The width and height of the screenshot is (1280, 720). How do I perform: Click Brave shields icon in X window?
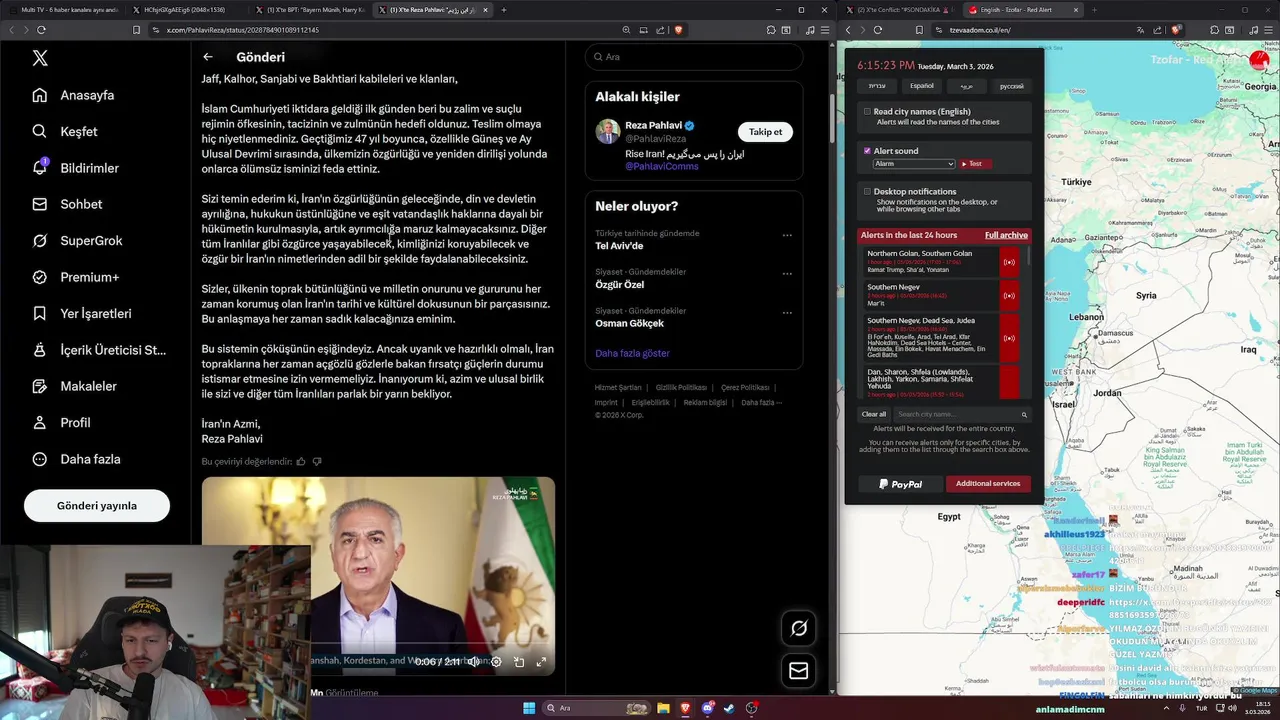tap(678, 30)
